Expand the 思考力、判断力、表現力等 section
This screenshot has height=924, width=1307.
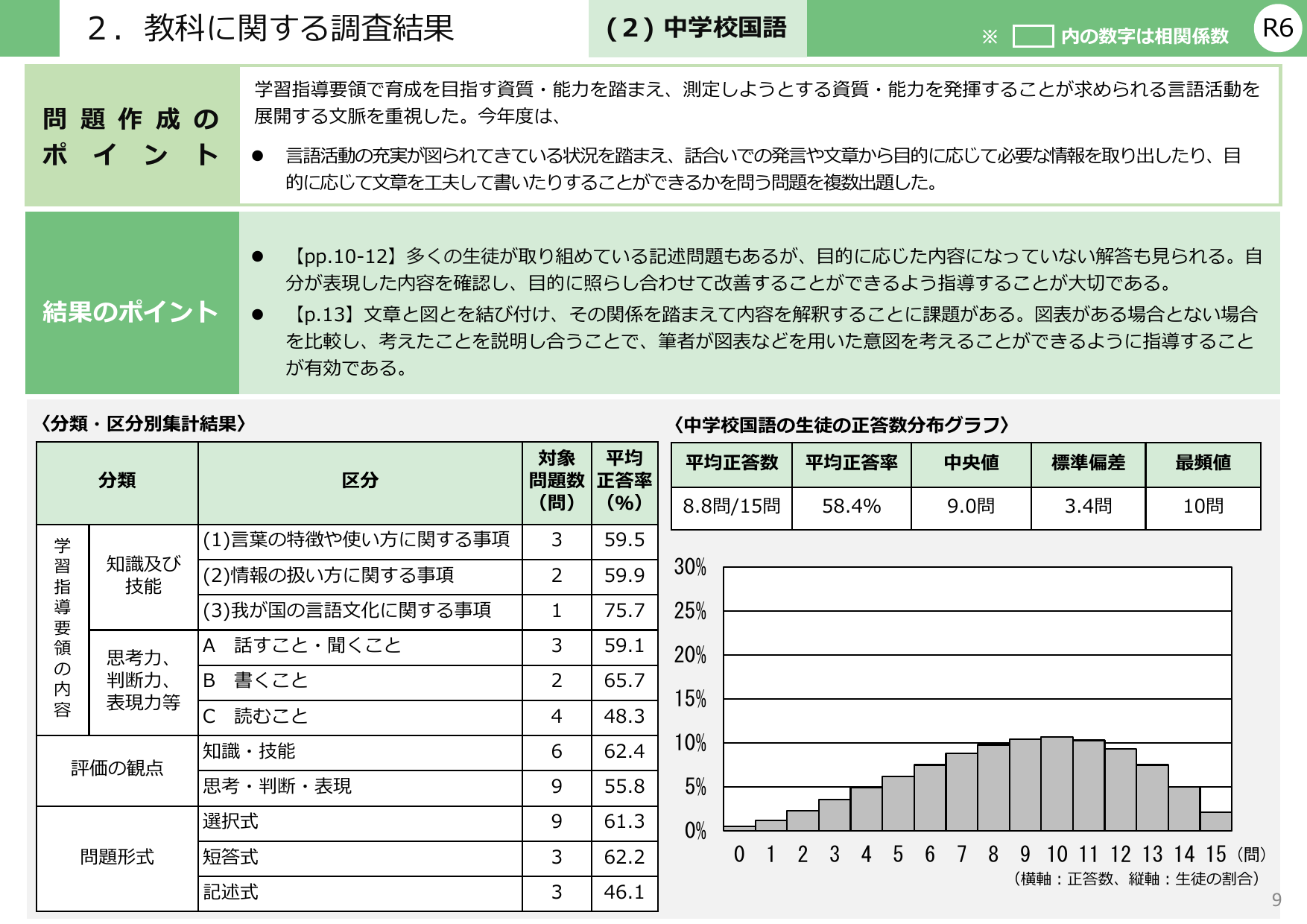pos(143,680)
